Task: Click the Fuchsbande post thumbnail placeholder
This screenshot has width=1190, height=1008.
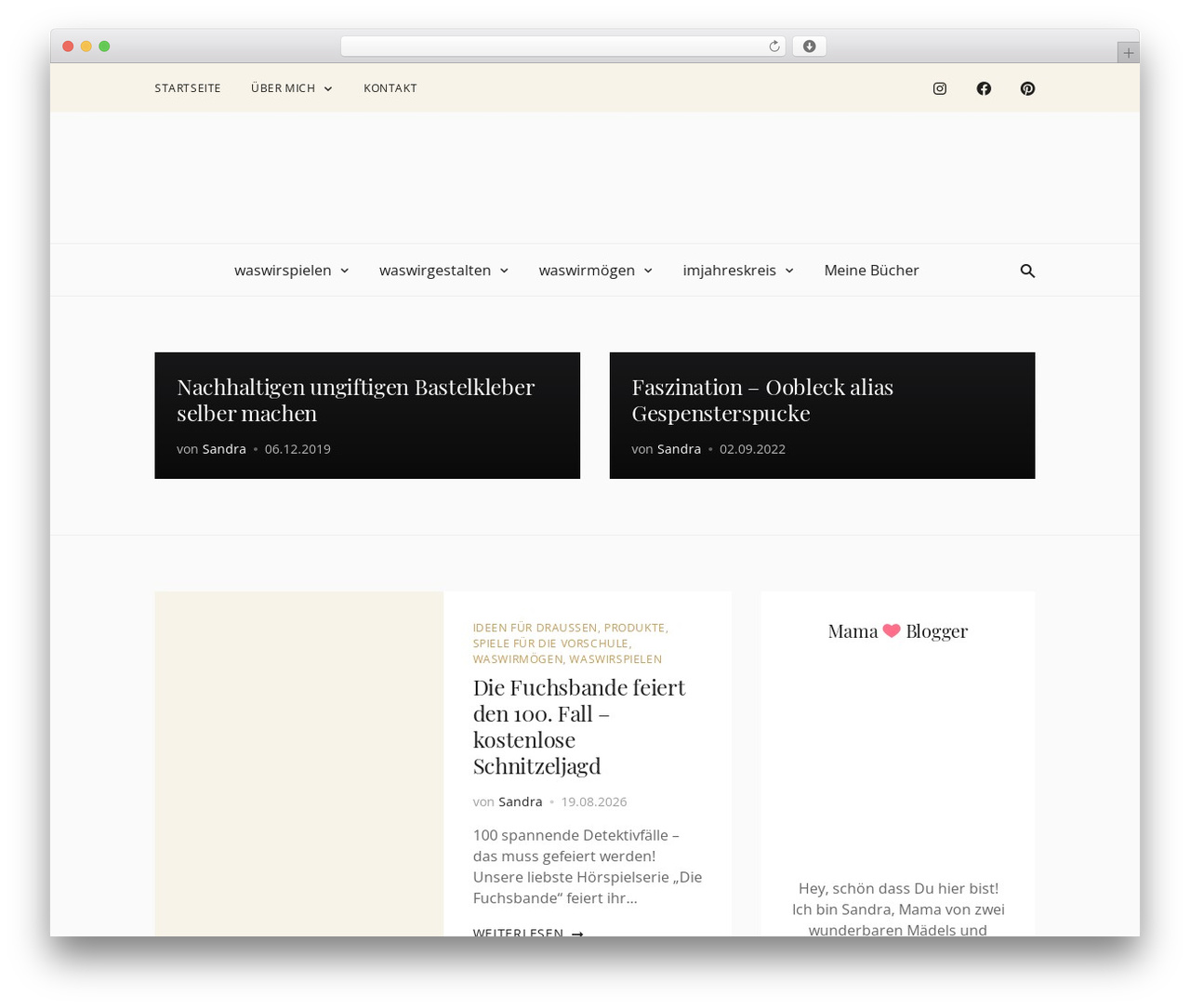Action: 299,763
